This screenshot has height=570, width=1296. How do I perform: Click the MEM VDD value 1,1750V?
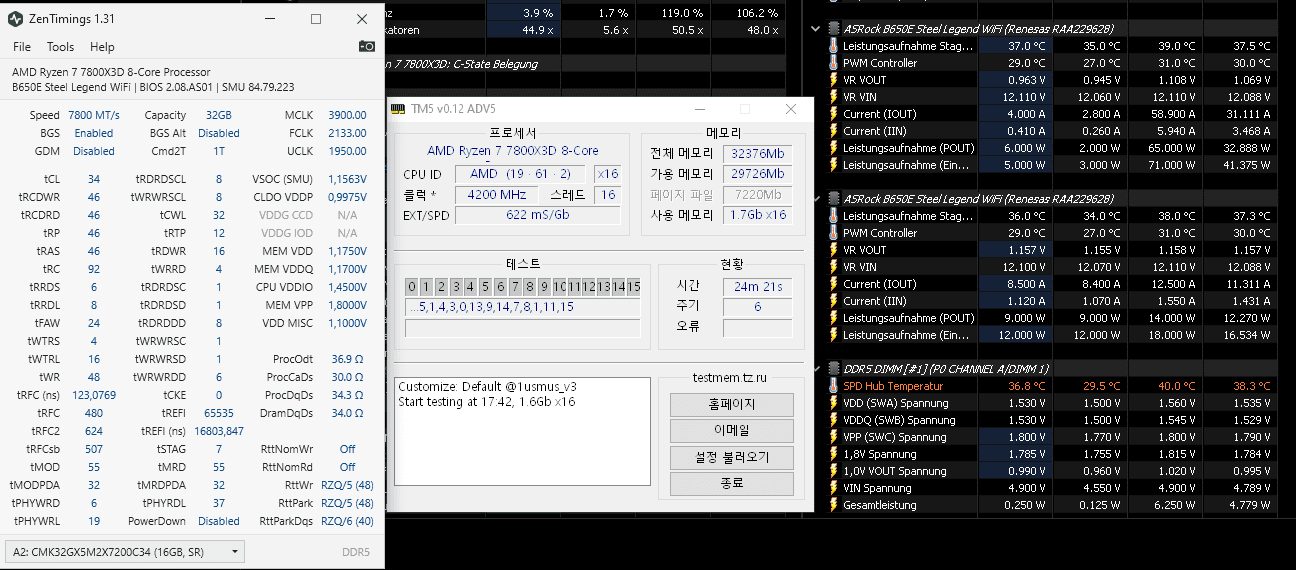coord(347,251)
